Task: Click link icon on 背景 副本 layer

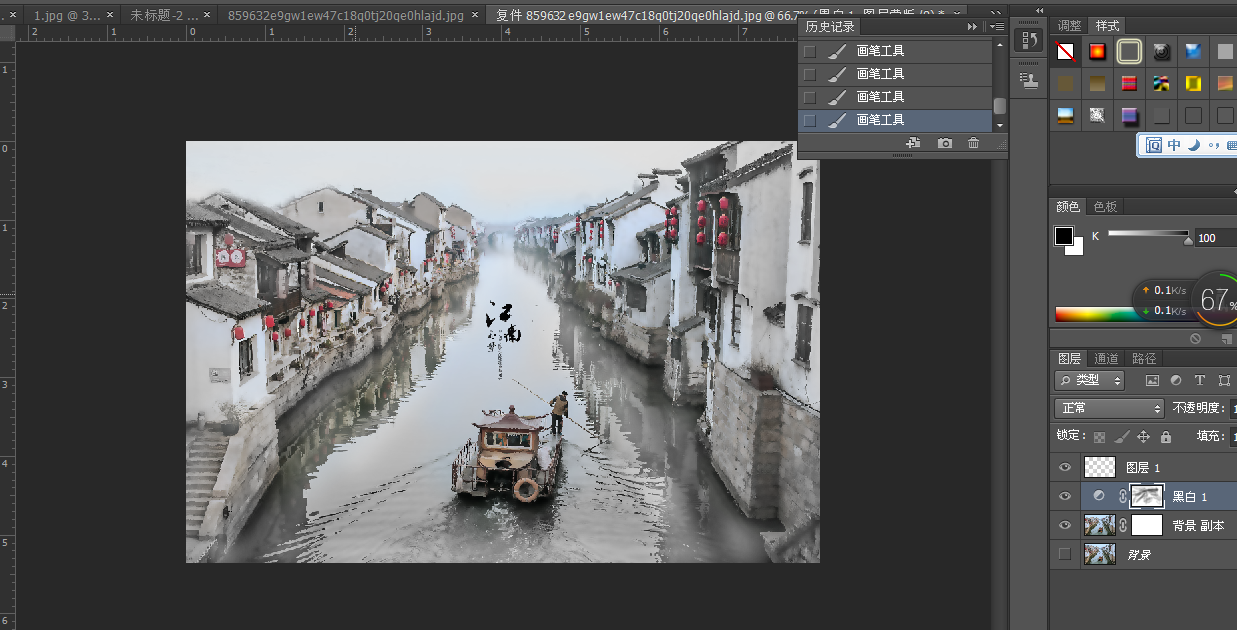Action: tap(1123, 525)
